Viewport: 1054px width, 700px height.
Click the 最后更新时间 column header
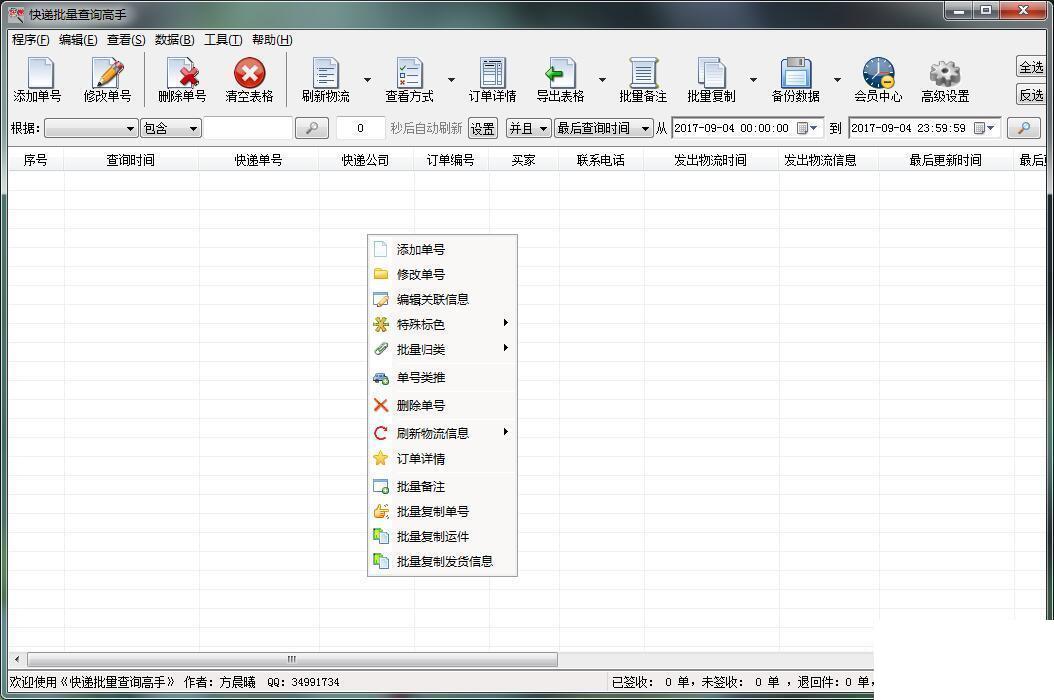[x=946, y=160]
